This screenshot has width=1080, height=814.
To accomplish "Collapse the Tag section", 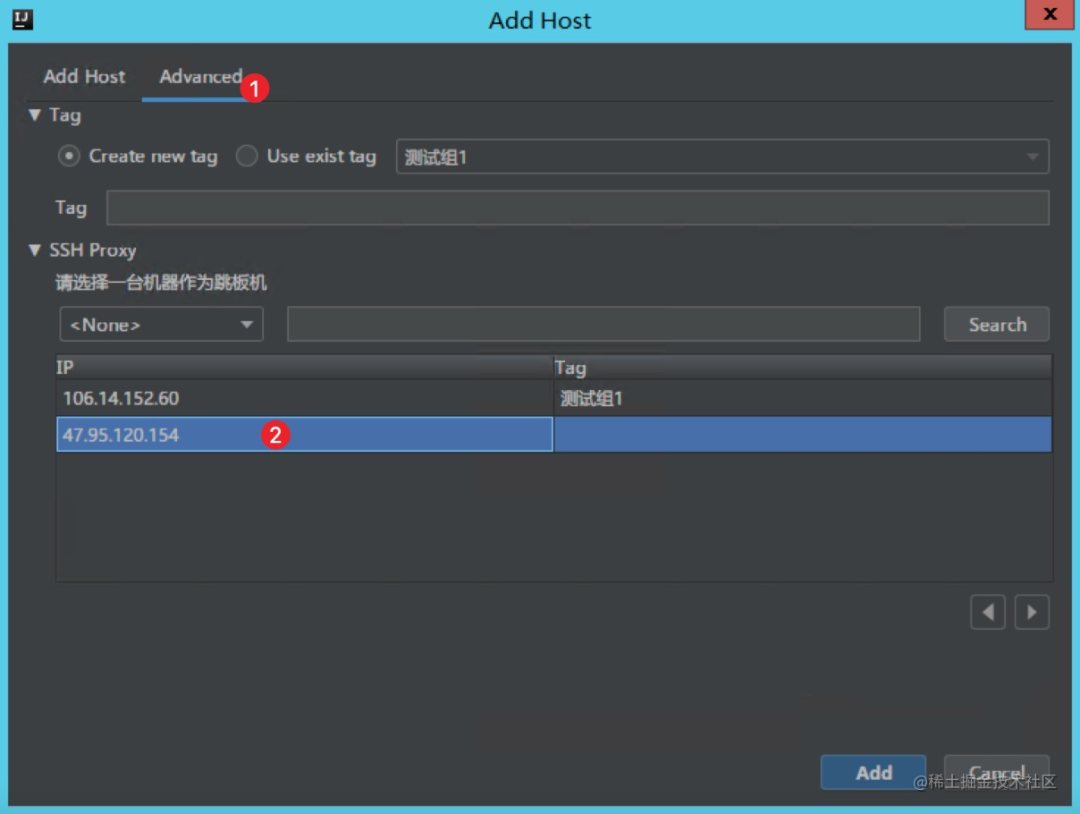I will (x=34, y=115).
